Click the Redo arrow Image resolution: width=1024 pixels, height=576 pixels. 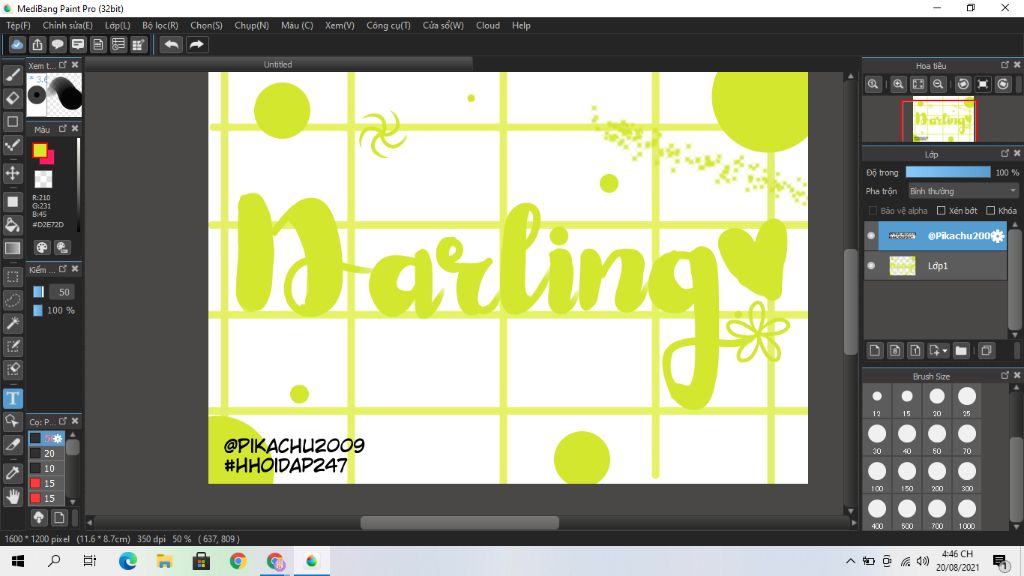click(196, 44)
